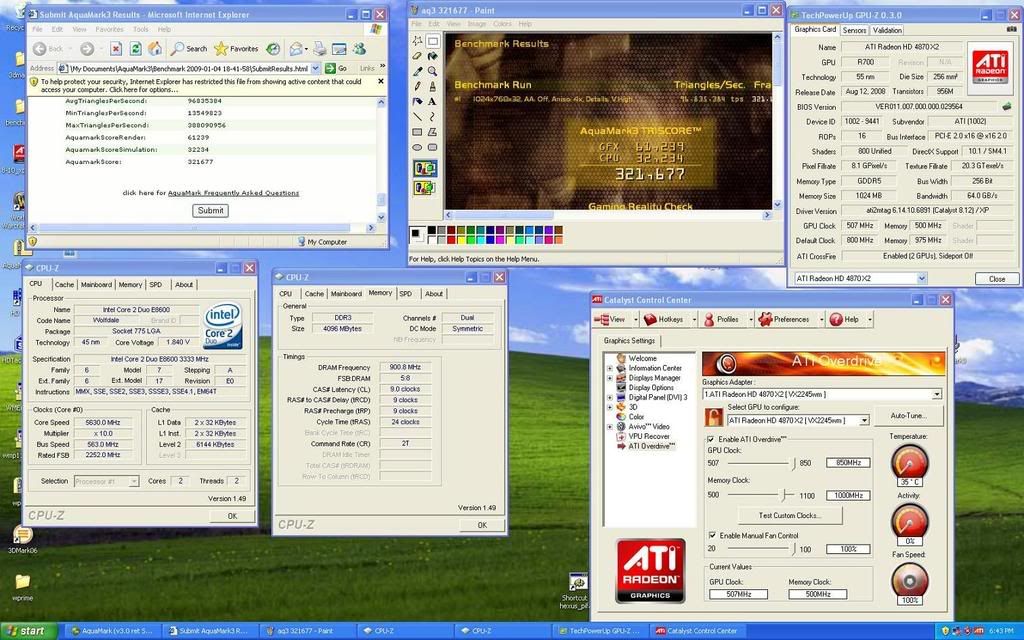
Task: Select the Ellipse tool in Paint
Action: click(x=417, y=147)
